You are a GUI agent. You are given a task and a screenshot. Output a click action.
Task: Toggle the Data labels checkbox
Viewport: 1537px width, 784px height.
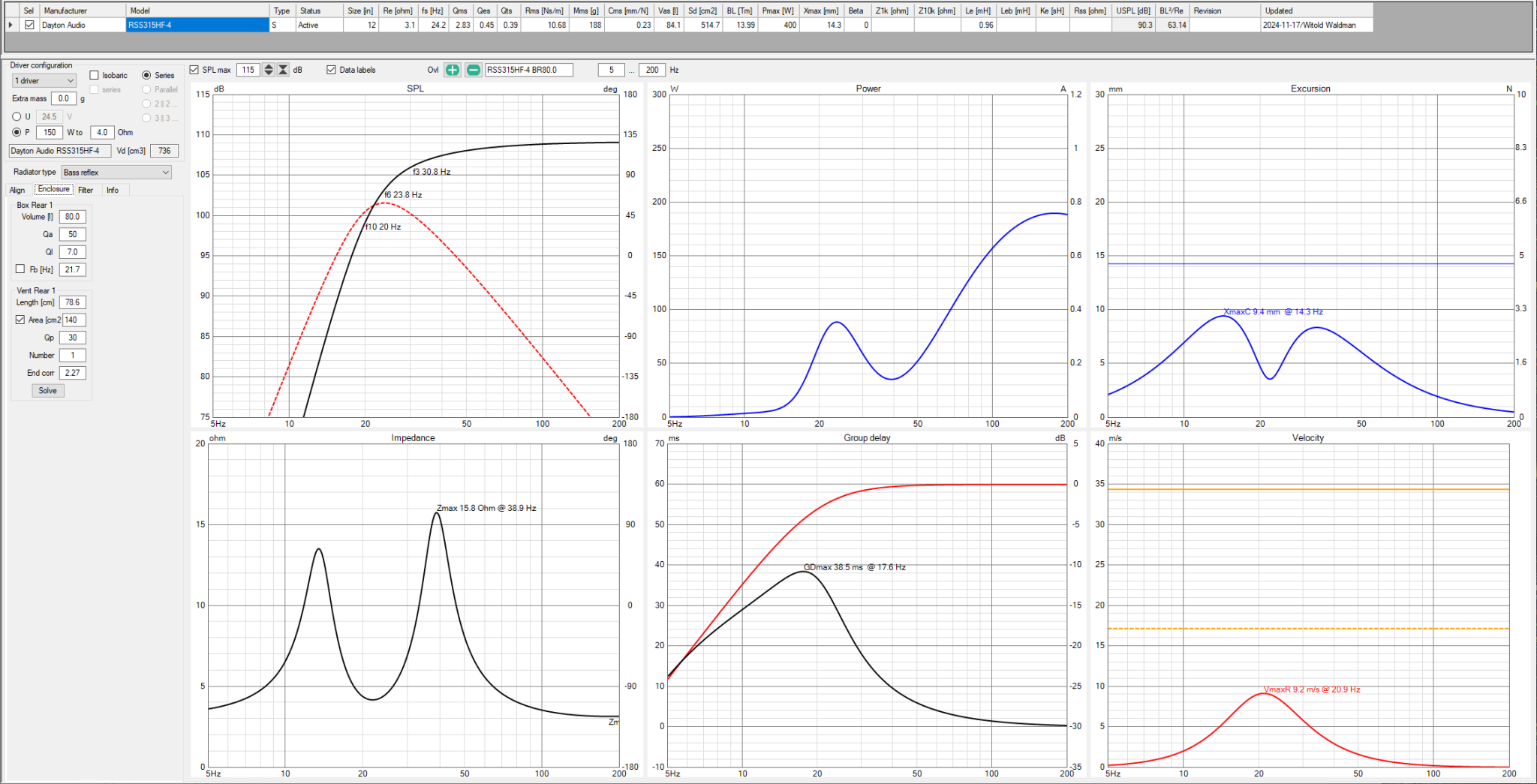pos(331,70)
